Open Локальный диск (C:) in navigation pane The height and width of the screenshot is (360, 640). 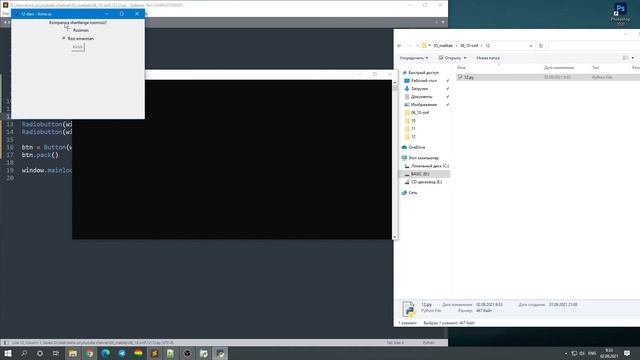tap(427, 166)
